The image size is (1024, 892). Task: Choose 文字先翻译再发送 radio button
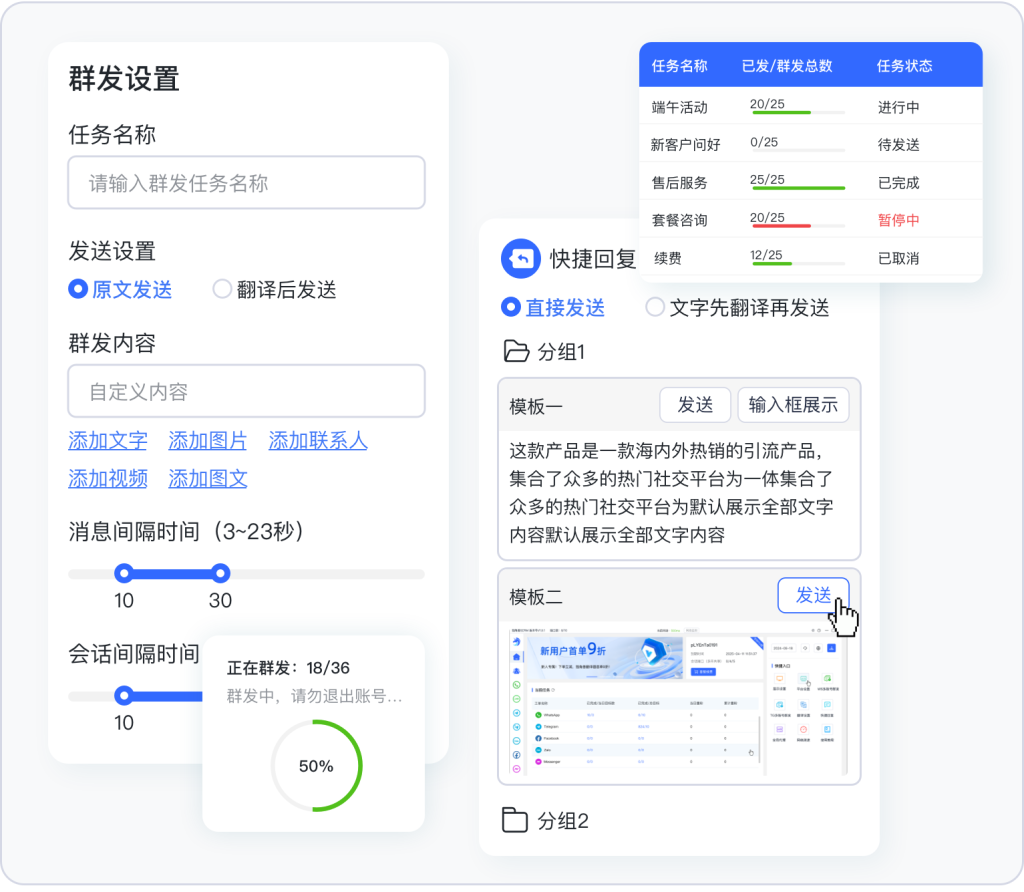coord(655,307)
